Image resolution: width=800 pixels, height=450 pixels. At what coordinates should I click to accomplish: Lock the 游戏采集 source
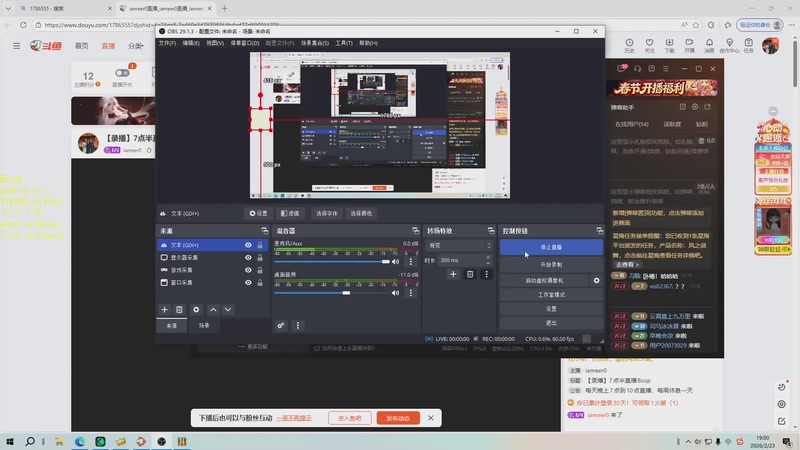(x=260, y=270)
